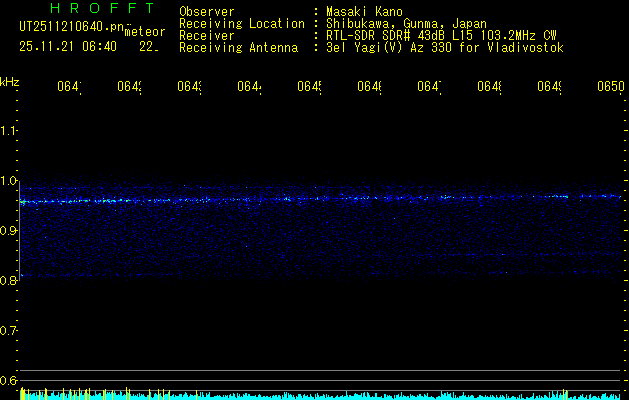629x400 pixels.
Task: Click the 0.6 frequency axis label
Action: click(9, 381)
